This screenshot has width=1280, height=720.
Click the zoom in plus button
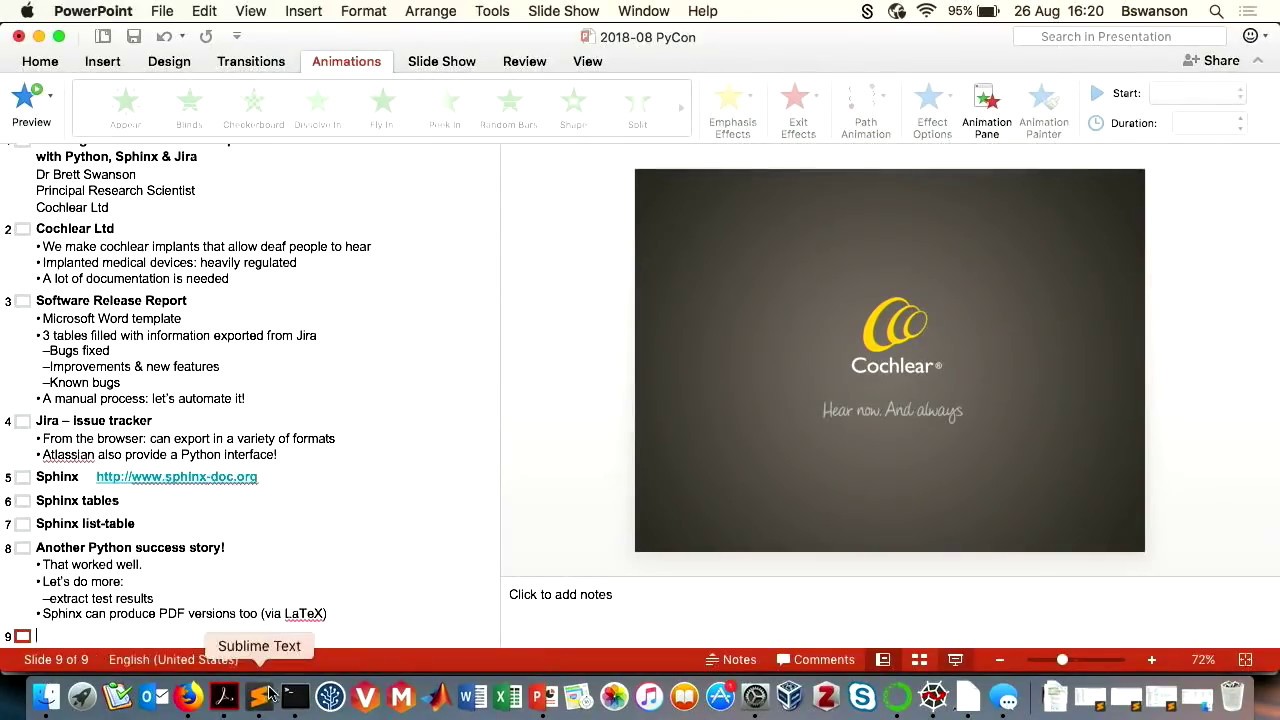click(x=1151, y=660)
